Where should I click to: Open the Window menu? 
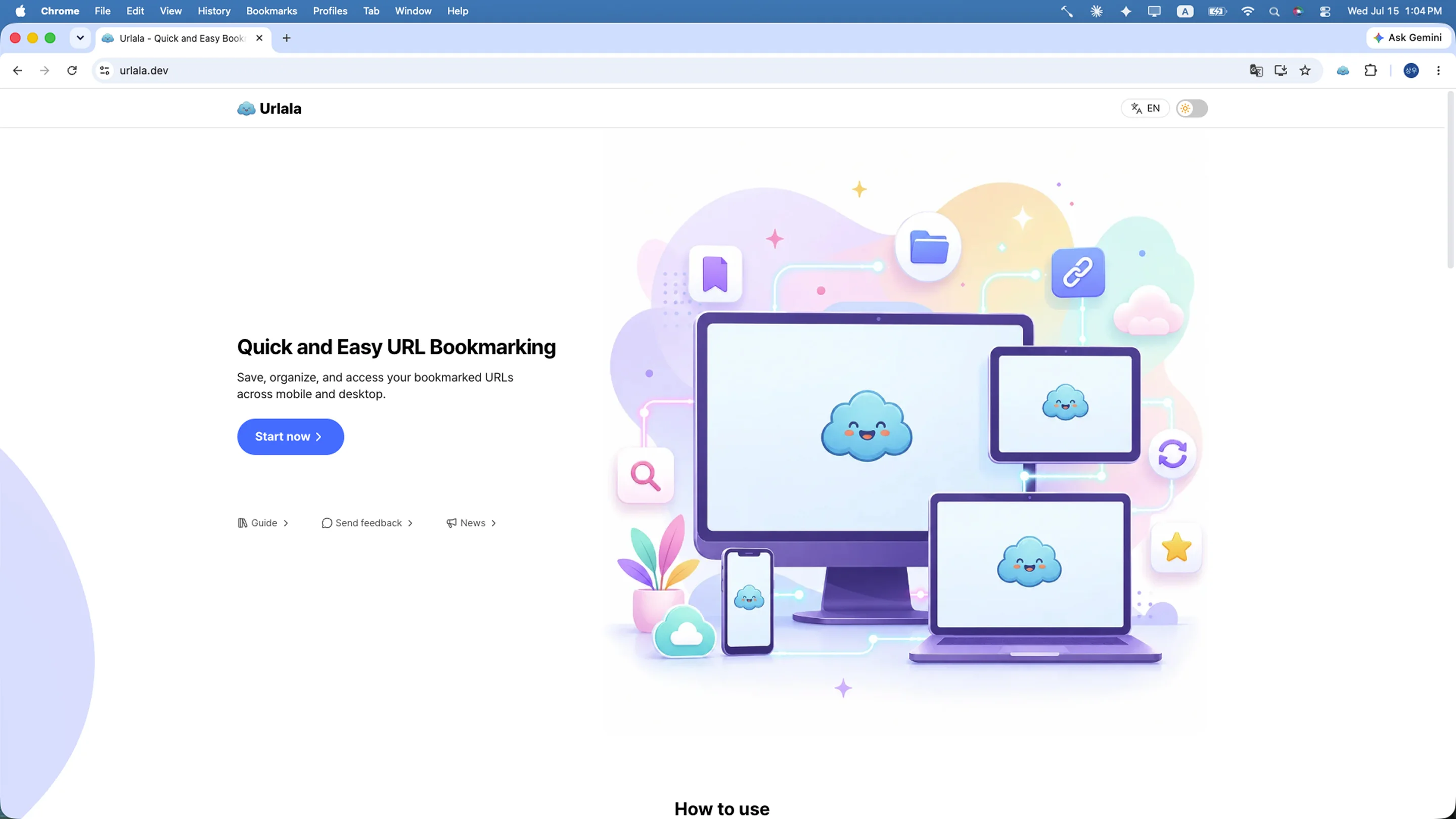click(413, 11)
